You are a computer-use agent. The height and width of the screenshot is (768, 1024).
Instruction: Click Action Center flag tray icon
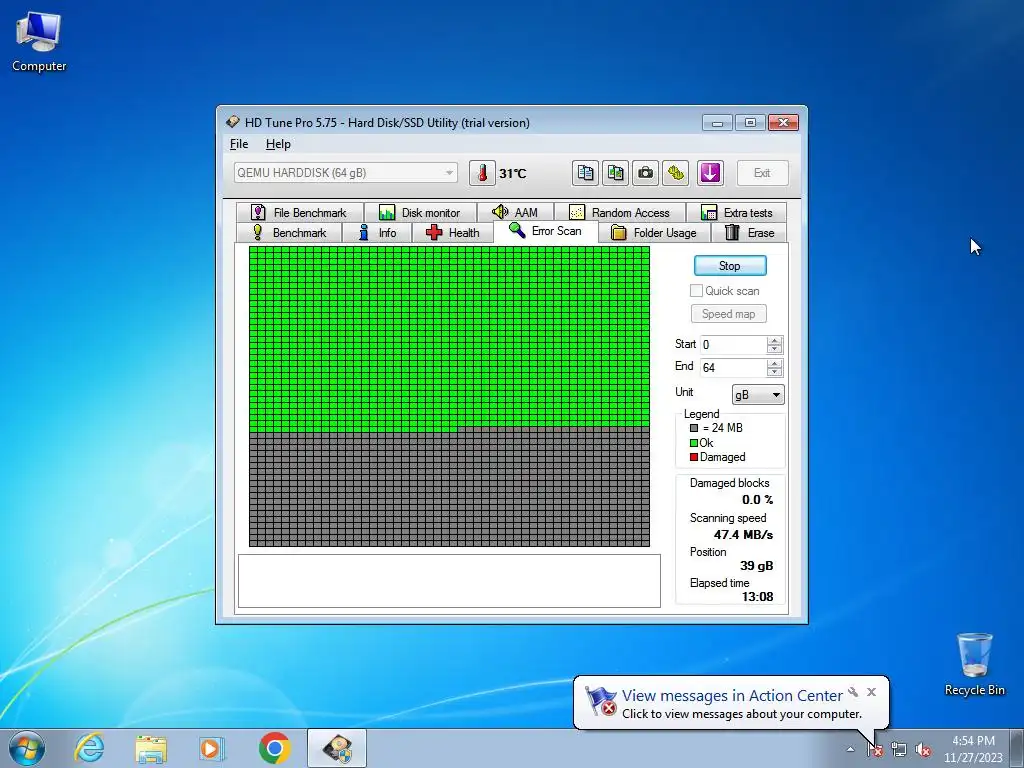(x=875, y=750)
